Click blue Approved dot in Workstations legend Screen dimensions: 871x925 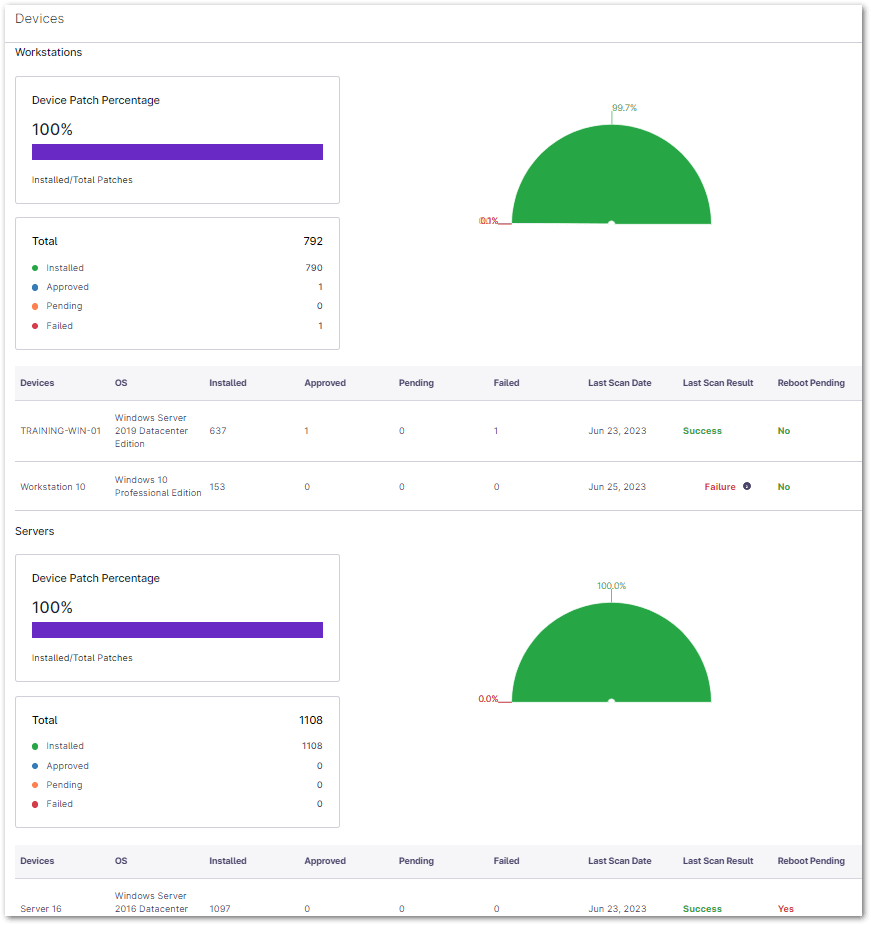[35, 287]
